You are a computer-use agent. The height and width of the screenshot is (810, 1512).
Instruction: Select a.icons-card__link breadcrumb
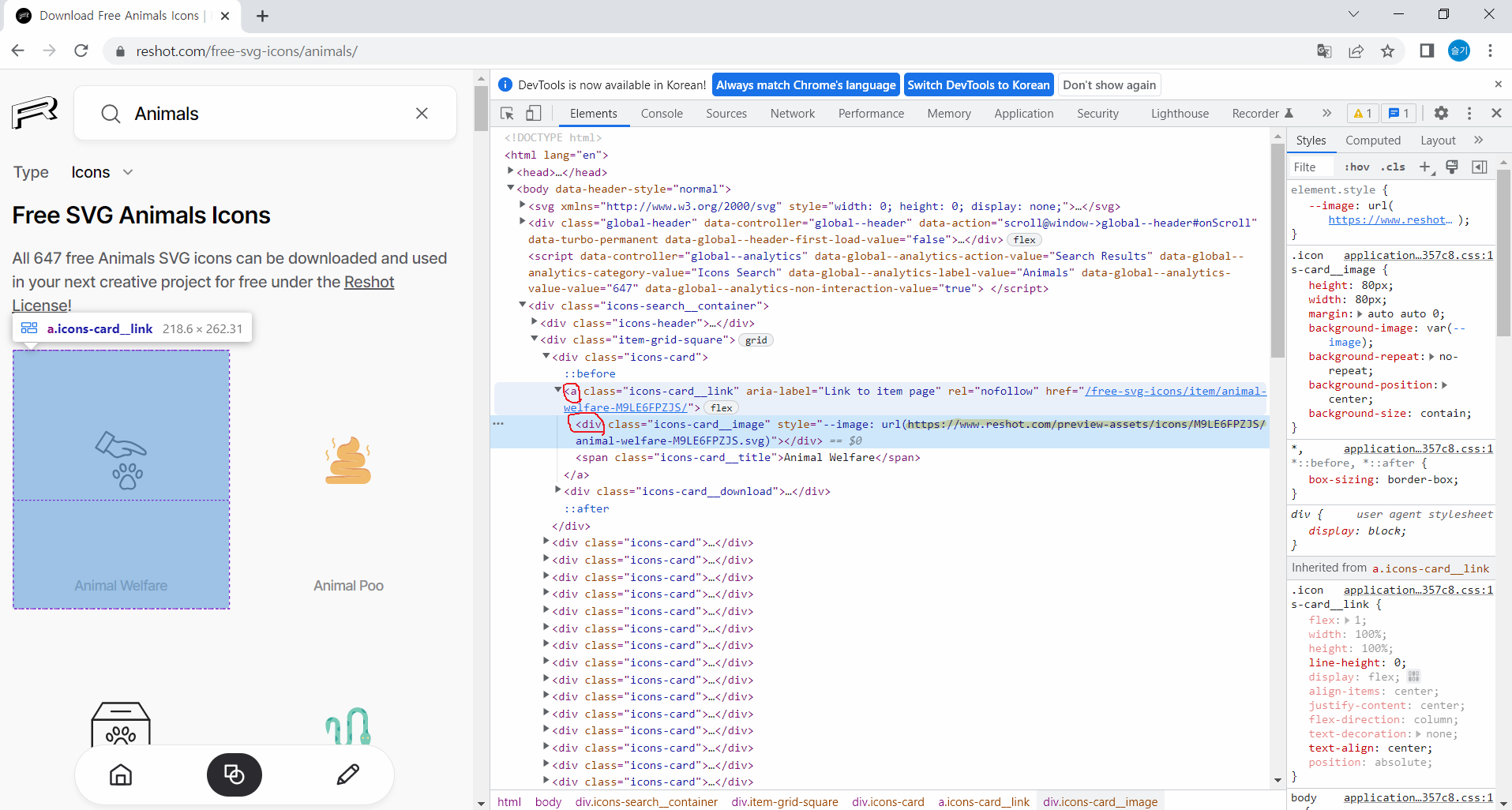tap(984, 801)
